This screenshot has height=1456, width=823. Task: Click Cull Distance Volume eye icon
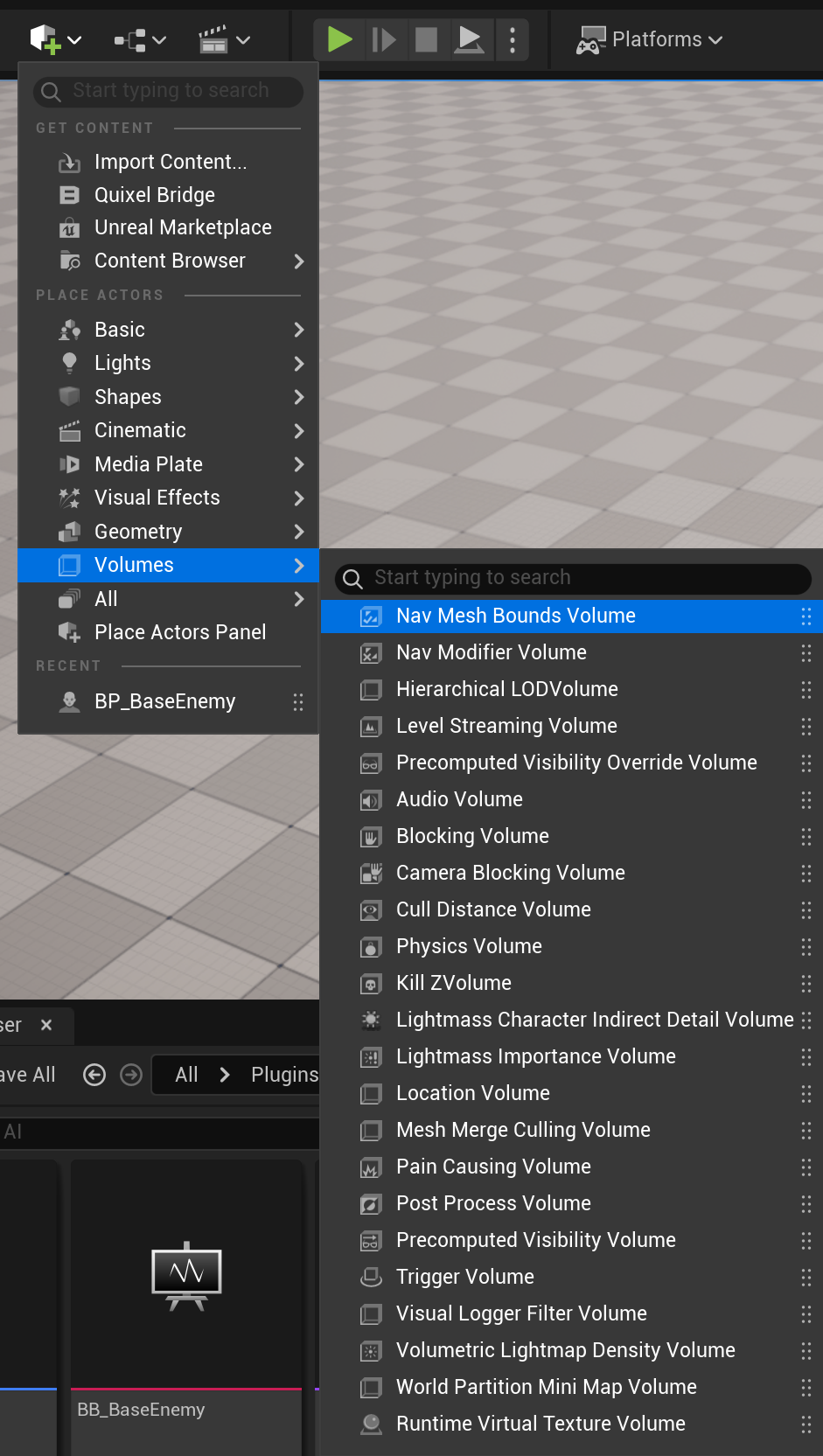click(x=371, y=910)
